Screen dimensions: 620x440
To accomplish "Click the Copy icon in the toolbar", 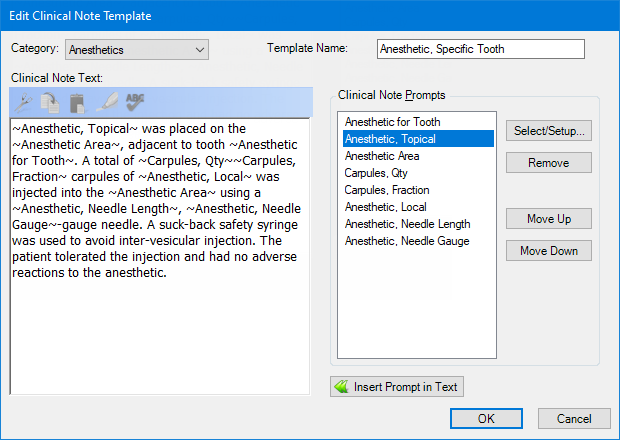I will tap(50, 101).
